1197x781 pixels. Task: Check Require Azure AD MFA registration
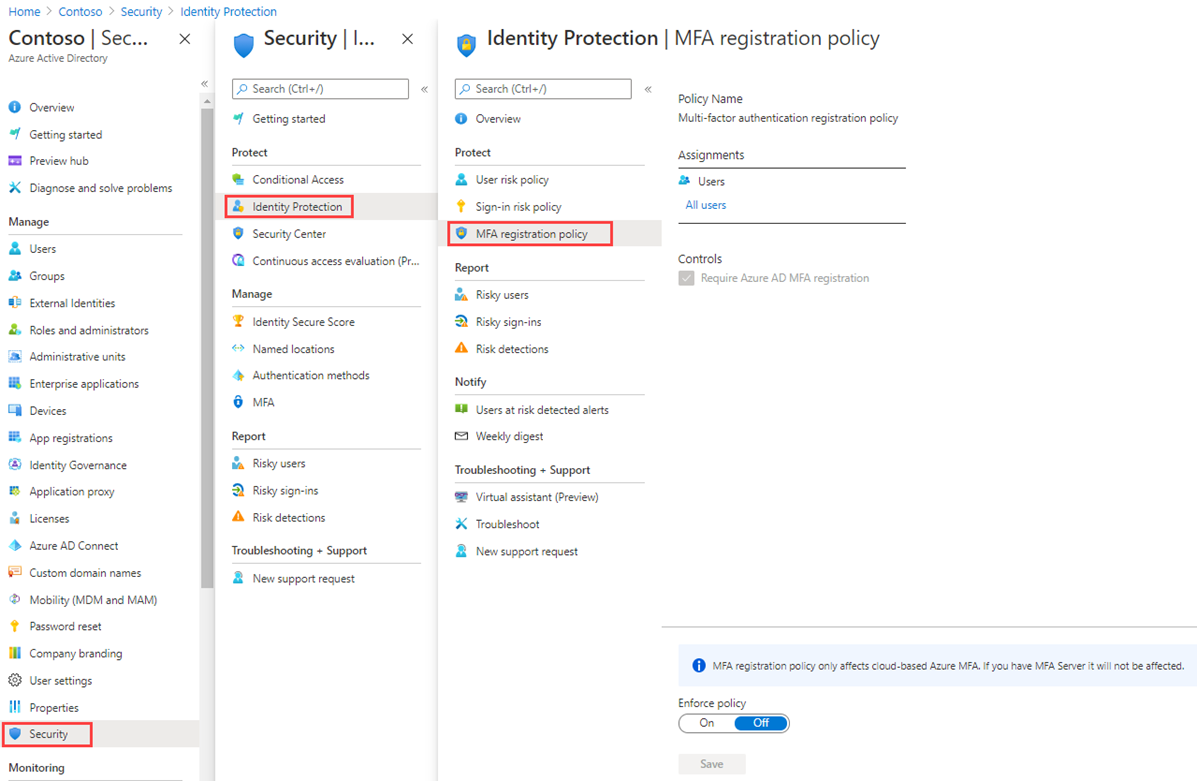tap(686, 278)
